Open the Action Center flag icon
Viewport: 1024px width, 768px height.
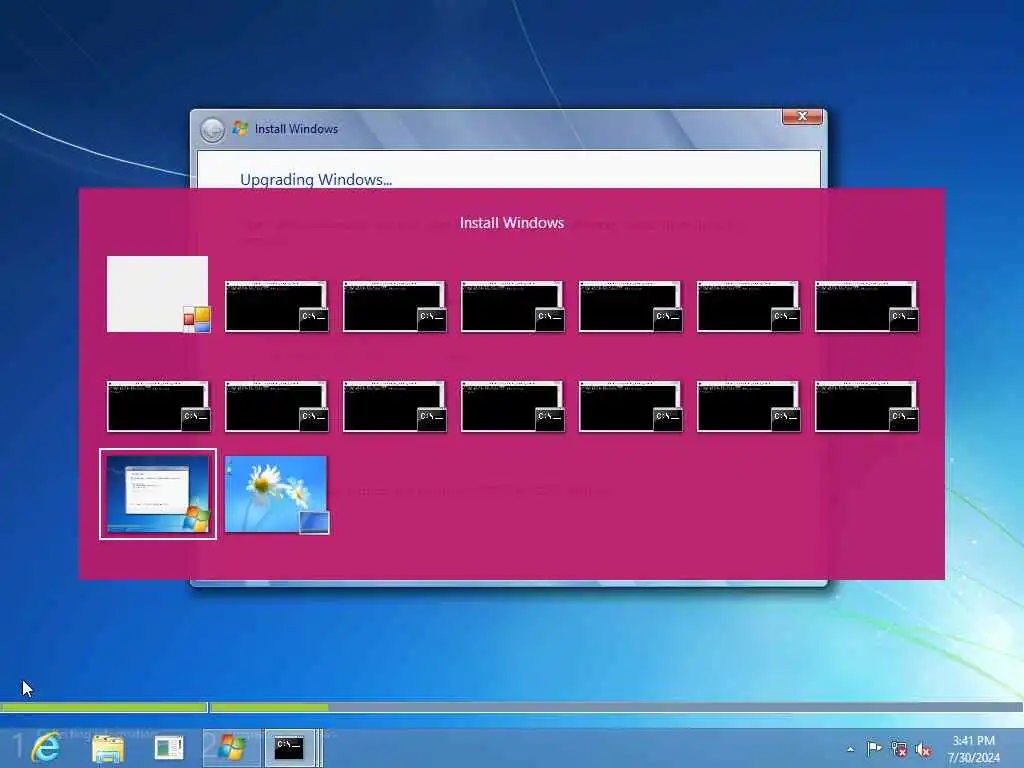pyautogui.click(x=874, y=749)
